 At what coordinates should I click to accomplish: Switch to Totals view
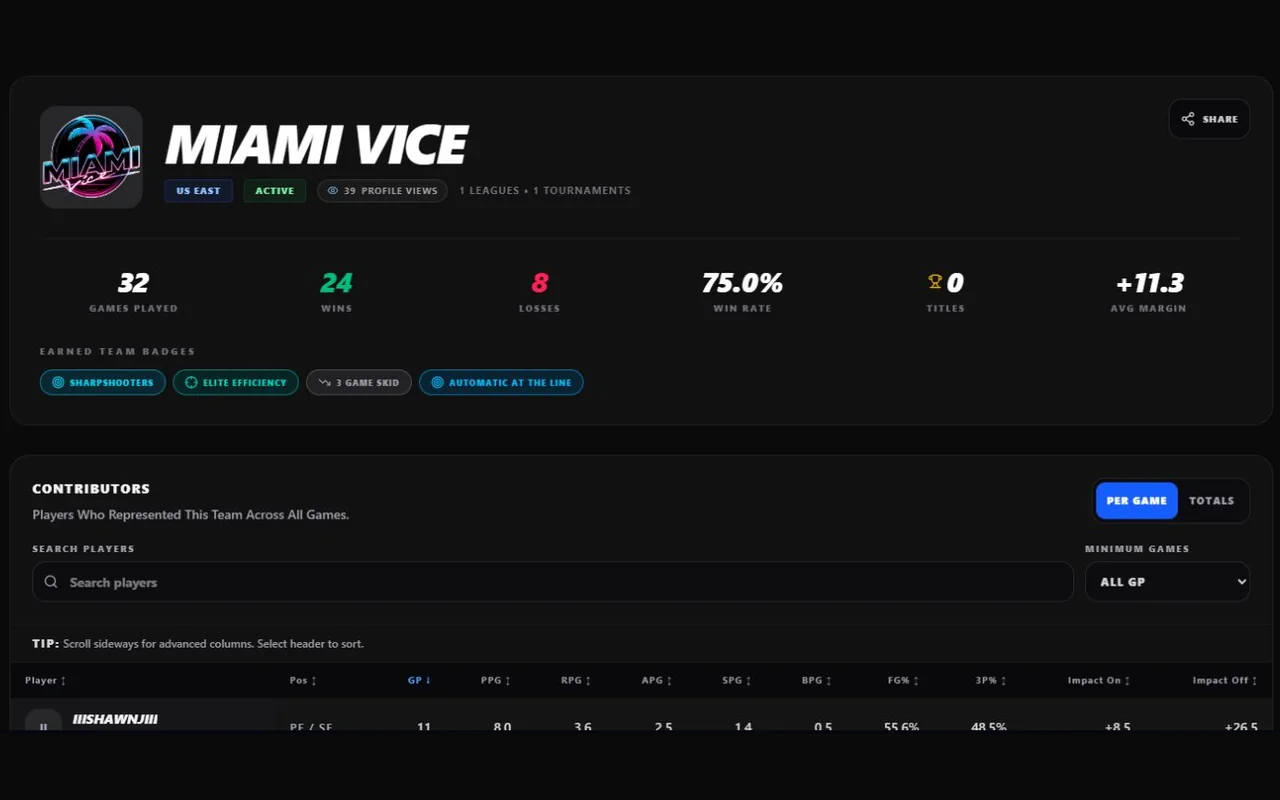1212,501
